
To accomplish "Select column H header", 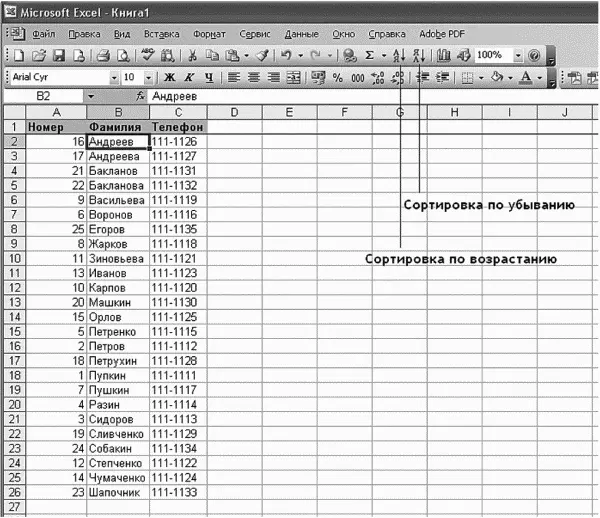I will coord(455,112).
